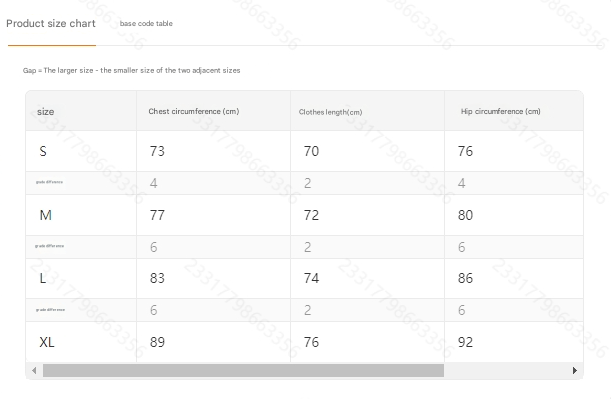
Task: Switch to Product size chart tab
Action: [51, 24]
